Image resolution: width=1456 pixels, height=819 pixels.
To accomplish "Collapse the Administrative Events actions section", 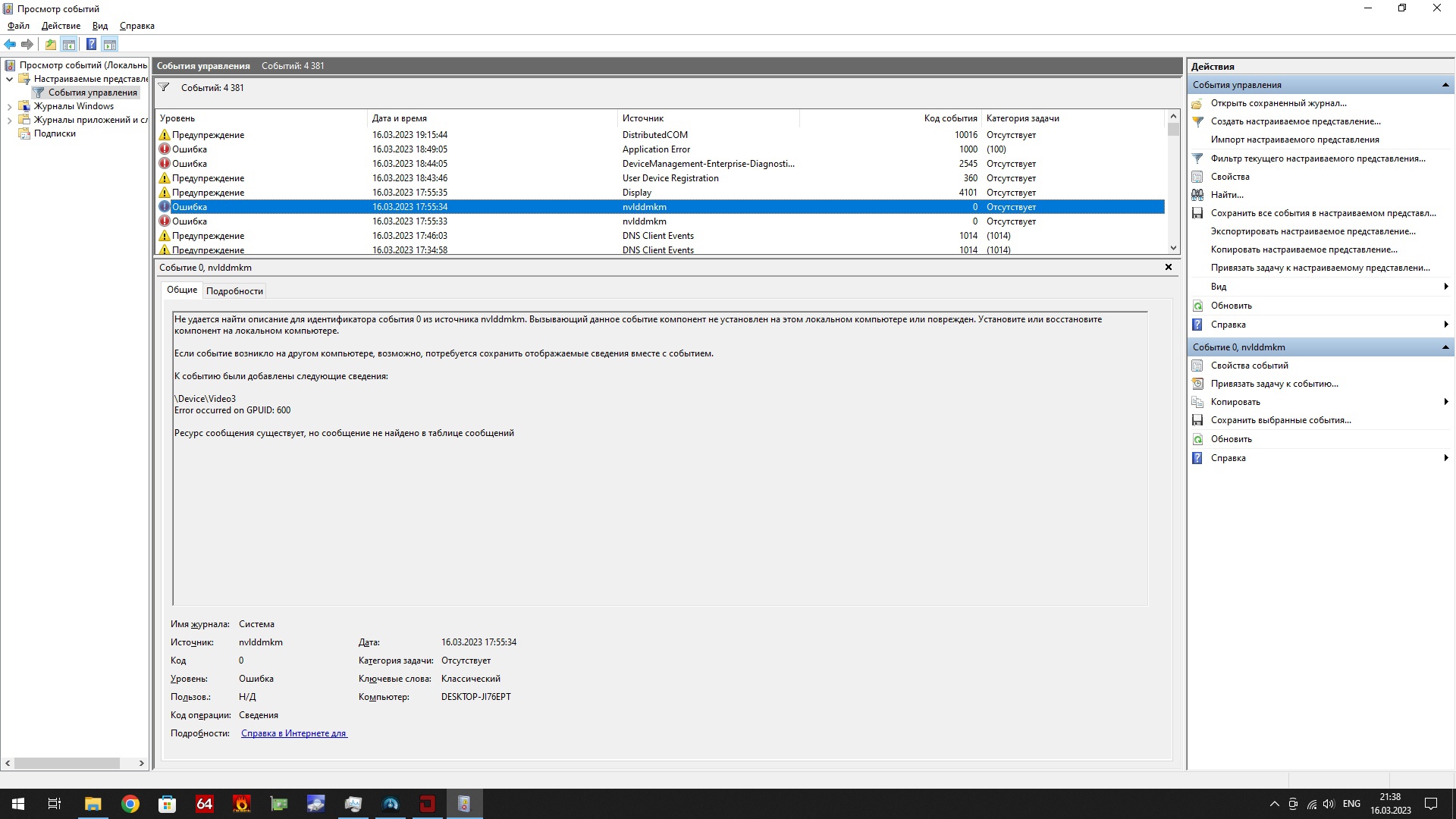I will click(1445, 85).
